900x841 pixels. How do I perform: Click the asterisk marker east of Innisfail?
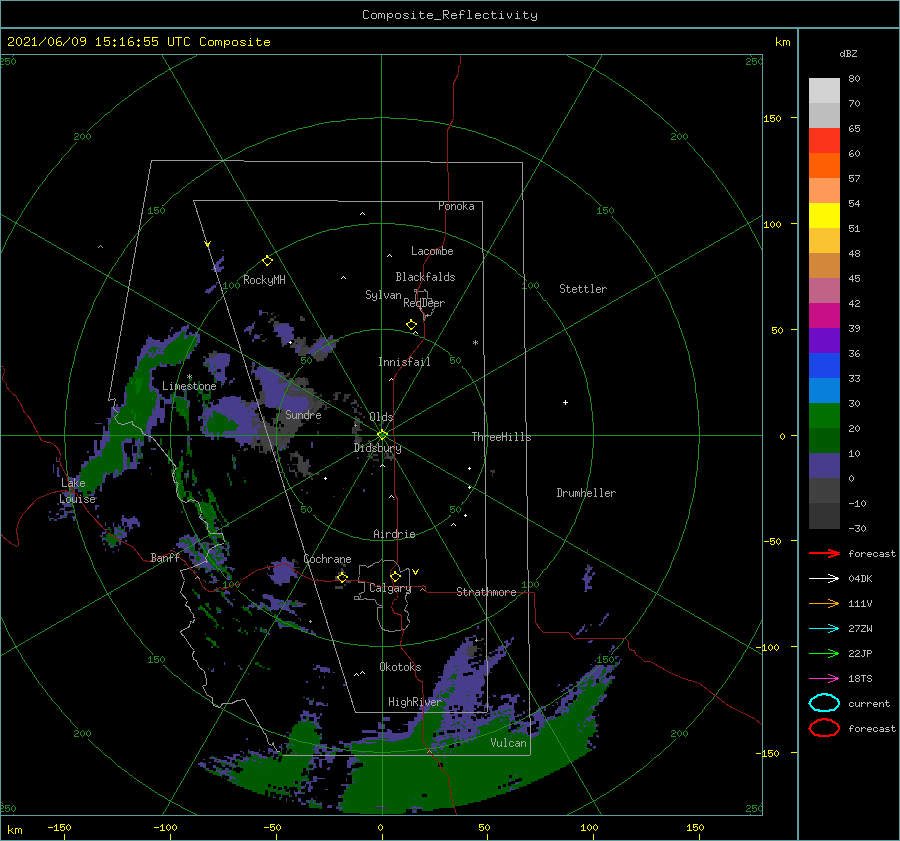click(x=475, y=343)
